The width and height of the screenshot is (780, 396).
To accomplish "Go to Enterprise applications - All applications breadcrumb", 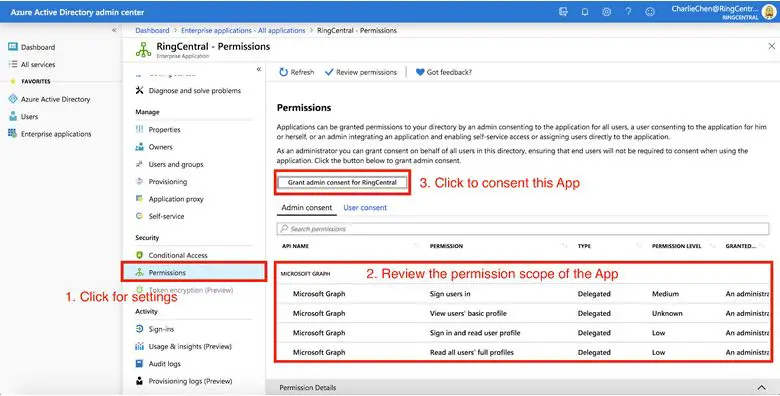I will 243,30.
